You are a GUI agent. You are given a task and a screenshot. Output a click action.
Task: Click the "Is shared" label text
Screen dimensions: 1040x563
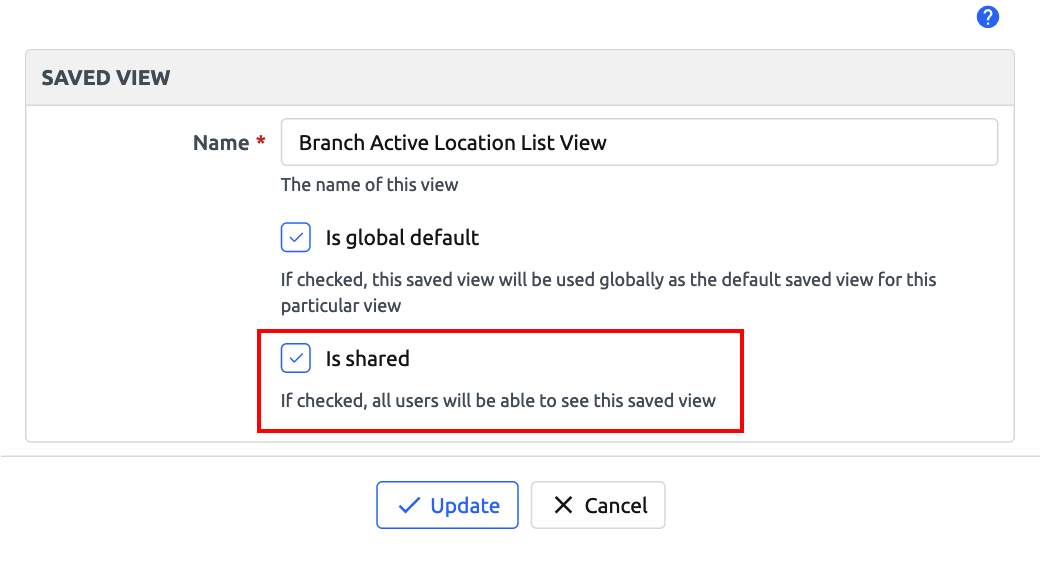(x=367, y=358)
